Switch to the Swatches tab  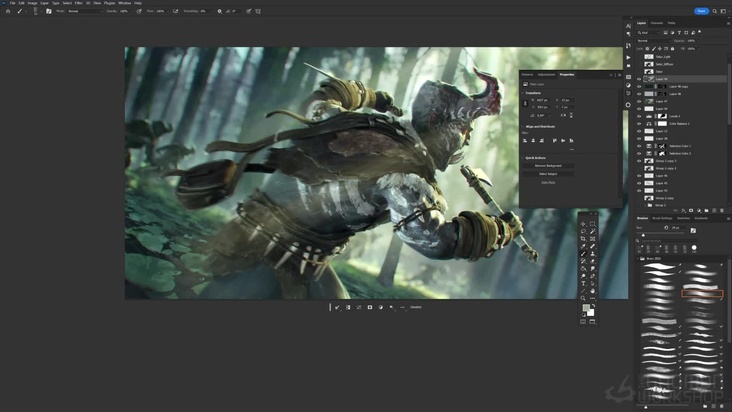(x=683, y=218)
